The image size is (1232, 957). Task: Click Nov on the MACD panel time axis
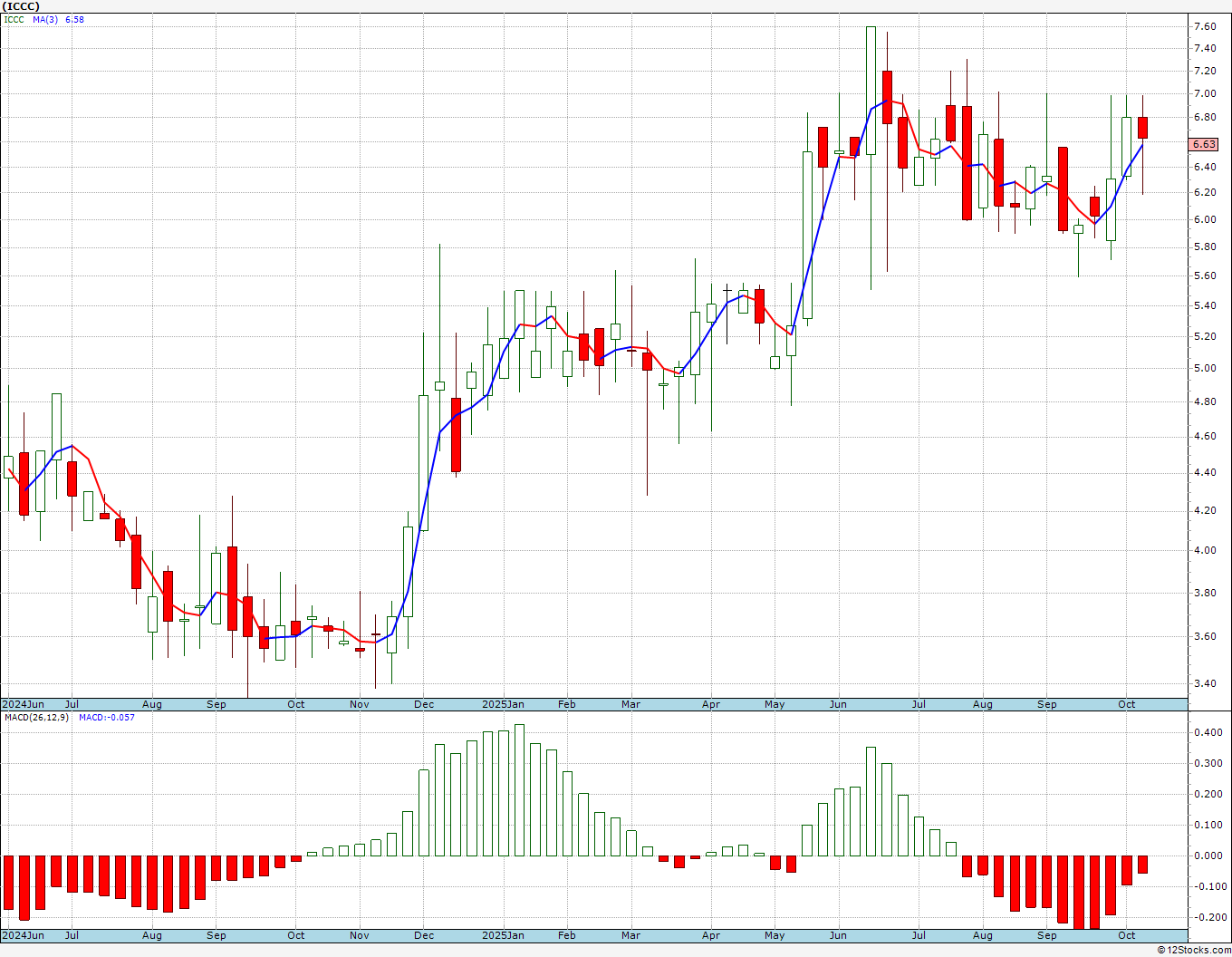coord(360,935)
